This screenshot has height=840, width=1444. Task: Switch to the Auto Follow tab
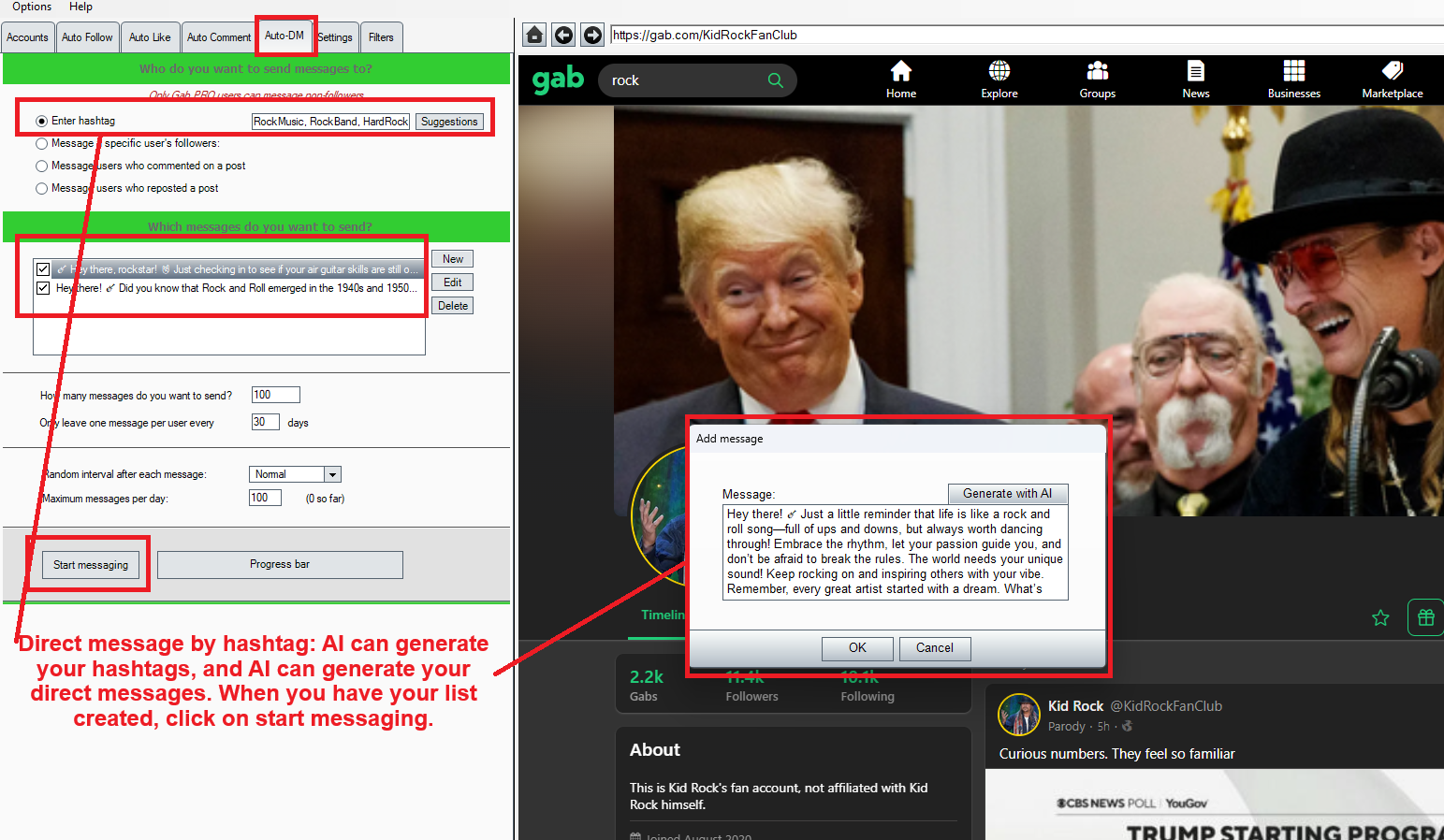(87, 37)
